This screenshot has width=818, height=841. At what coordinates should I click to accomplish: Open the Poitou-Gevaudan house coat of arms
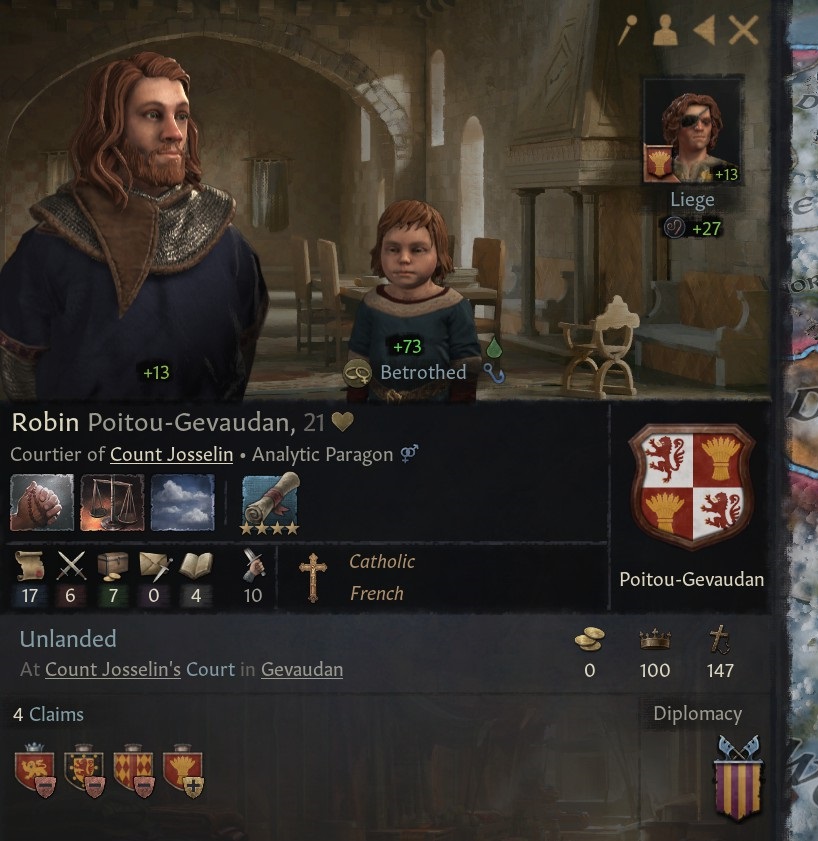(x=691, y=487)
